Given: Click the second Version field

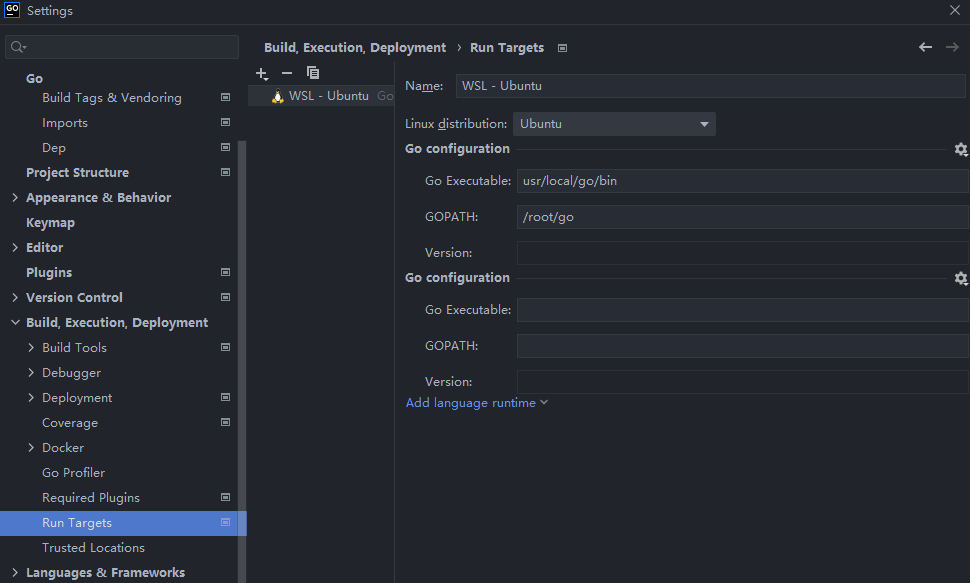Looking at the screenshot, I should point(742,381).
